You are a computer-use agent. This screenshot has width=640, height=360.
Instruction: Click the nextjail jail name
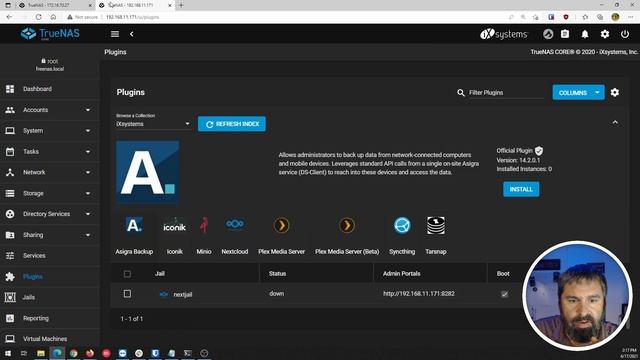point(182,294)
